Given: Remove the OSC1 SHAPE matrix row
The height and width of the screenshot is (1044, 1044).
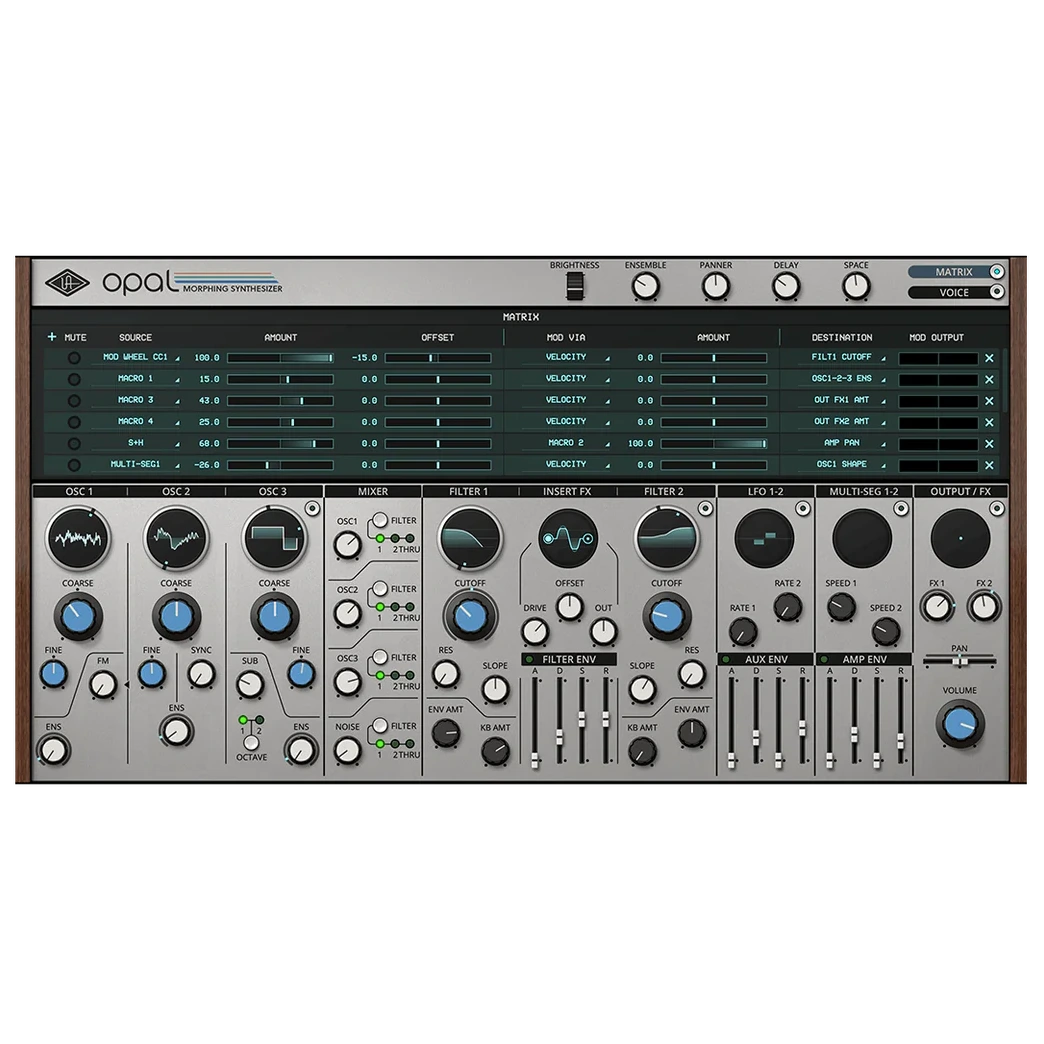Looking at the screenshot, I should [x=989, y=465].
